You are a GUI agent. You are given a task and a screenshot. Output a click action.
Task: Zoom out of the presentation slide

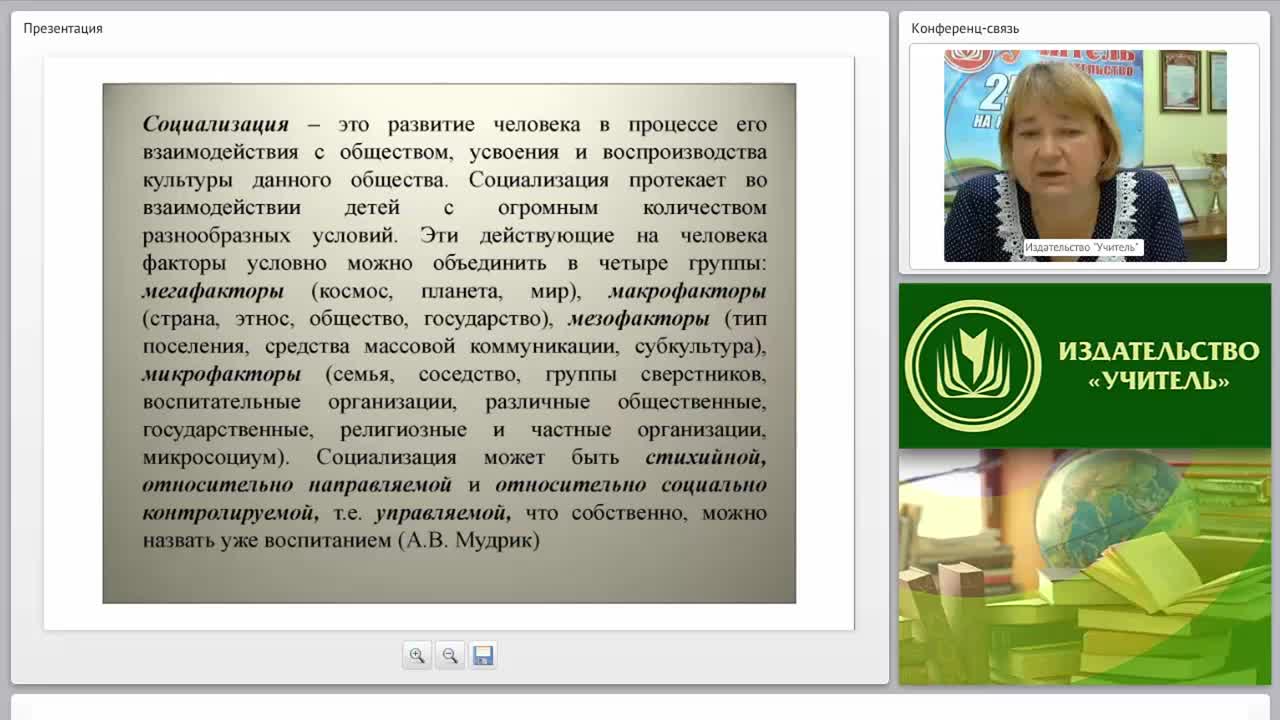[x=450, y=655]
